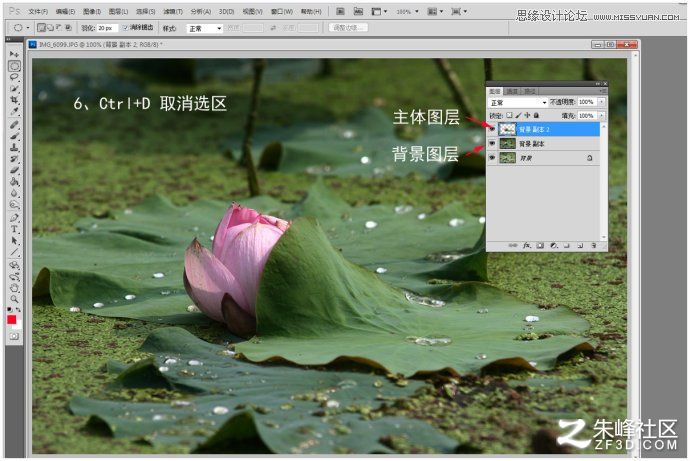Screen dimensions: 690x461
Task: Select the Move tool
Action: pos(15,54)
